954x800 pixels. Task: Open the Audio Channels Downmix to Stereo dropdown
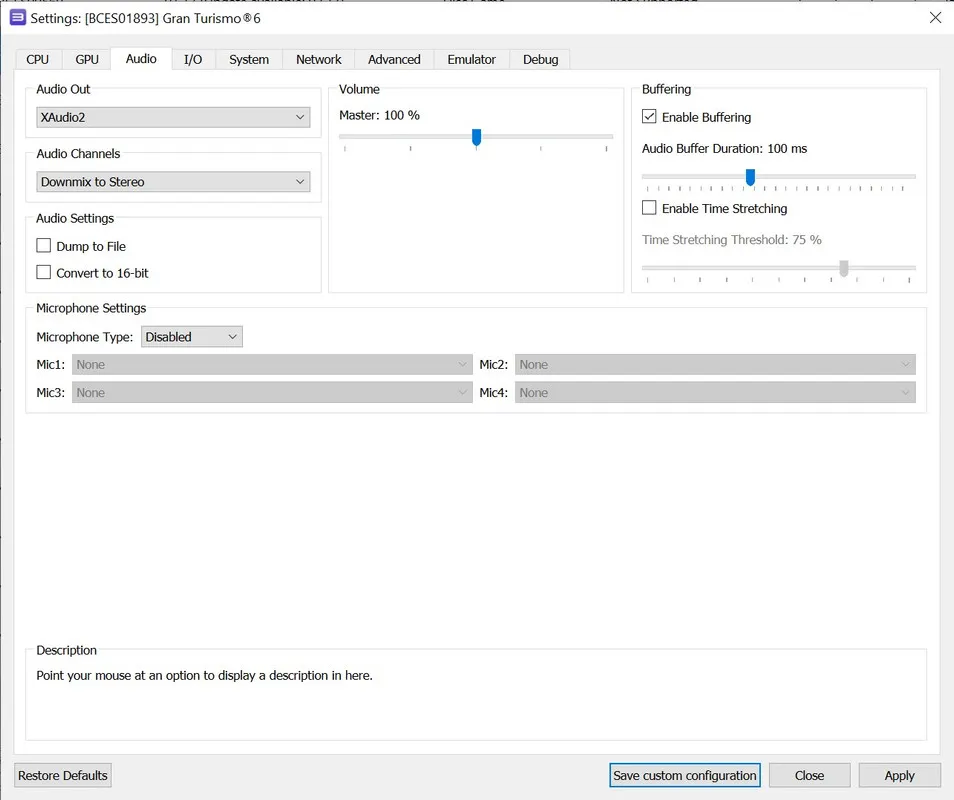click(173, 182)
